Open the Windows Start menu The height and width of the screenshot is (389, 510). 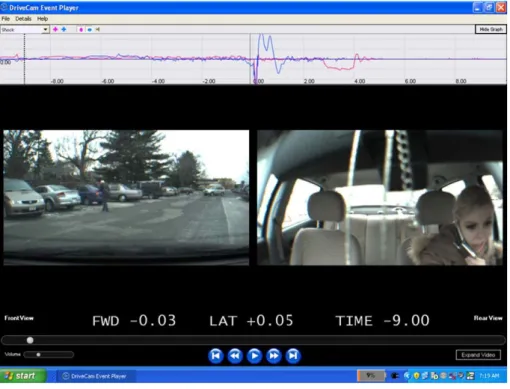click(23, 376)
